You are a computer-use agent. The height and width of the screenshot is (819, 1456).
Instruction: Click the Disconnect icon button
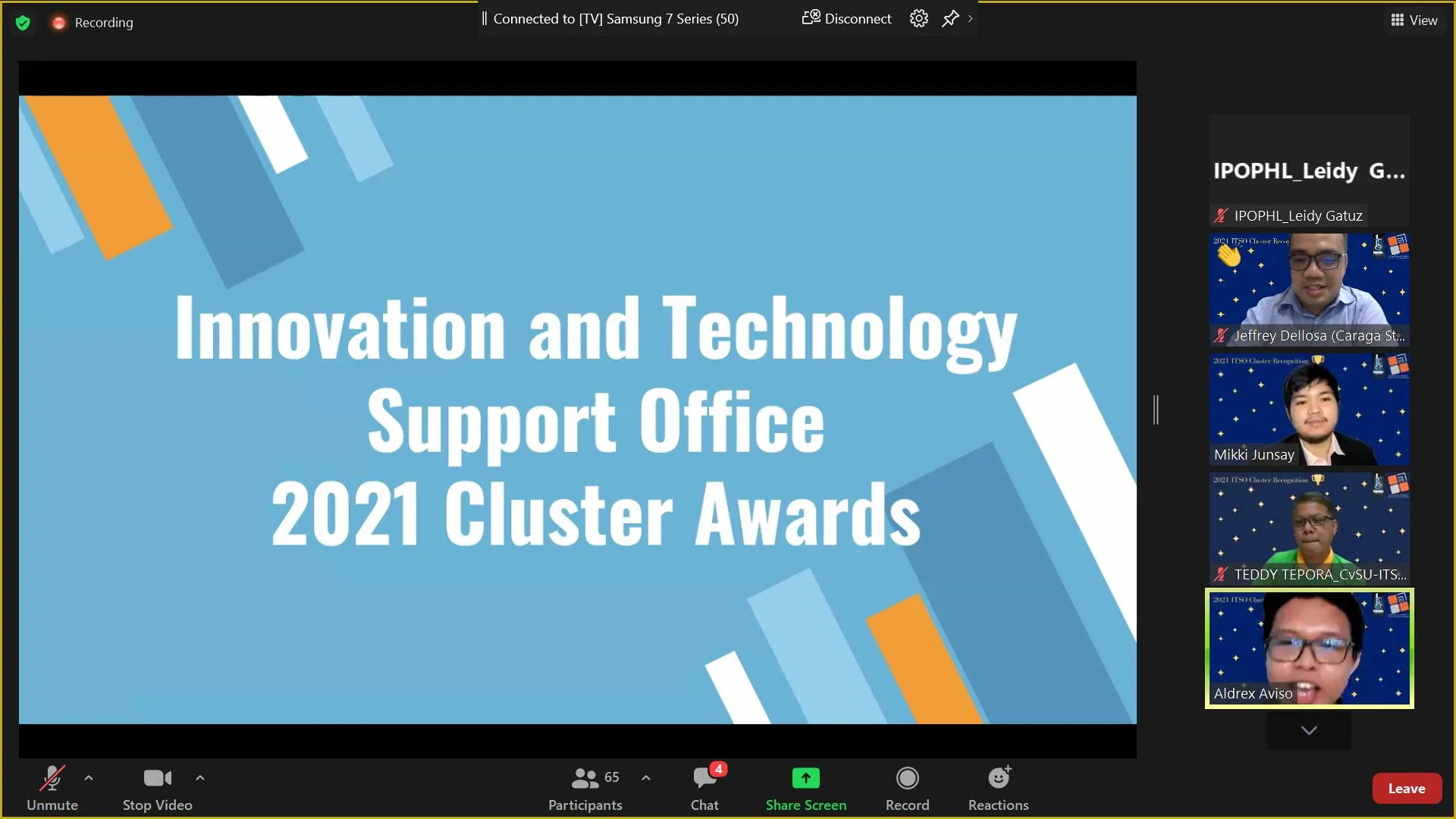click(x=811, y=18)
